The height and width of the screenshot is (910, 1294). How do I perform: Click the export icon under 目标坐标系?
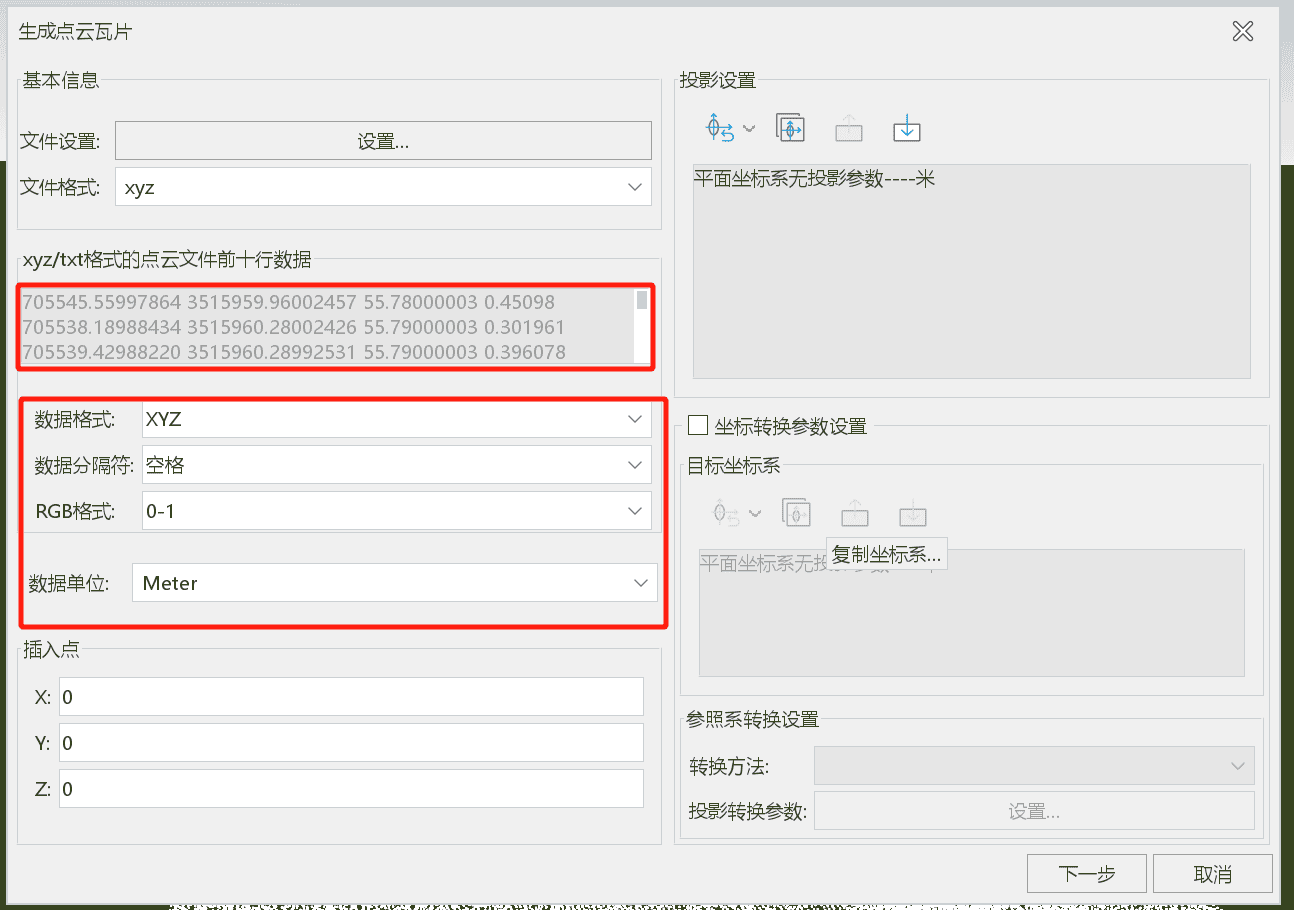854,512
